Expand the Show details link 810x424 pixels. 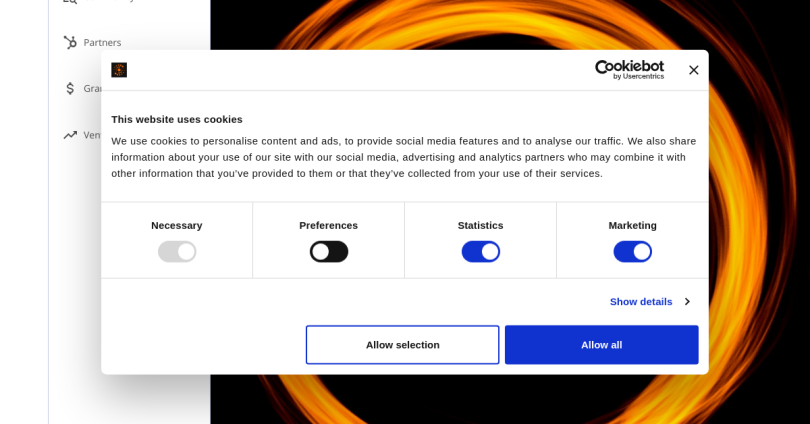point(641,302)
